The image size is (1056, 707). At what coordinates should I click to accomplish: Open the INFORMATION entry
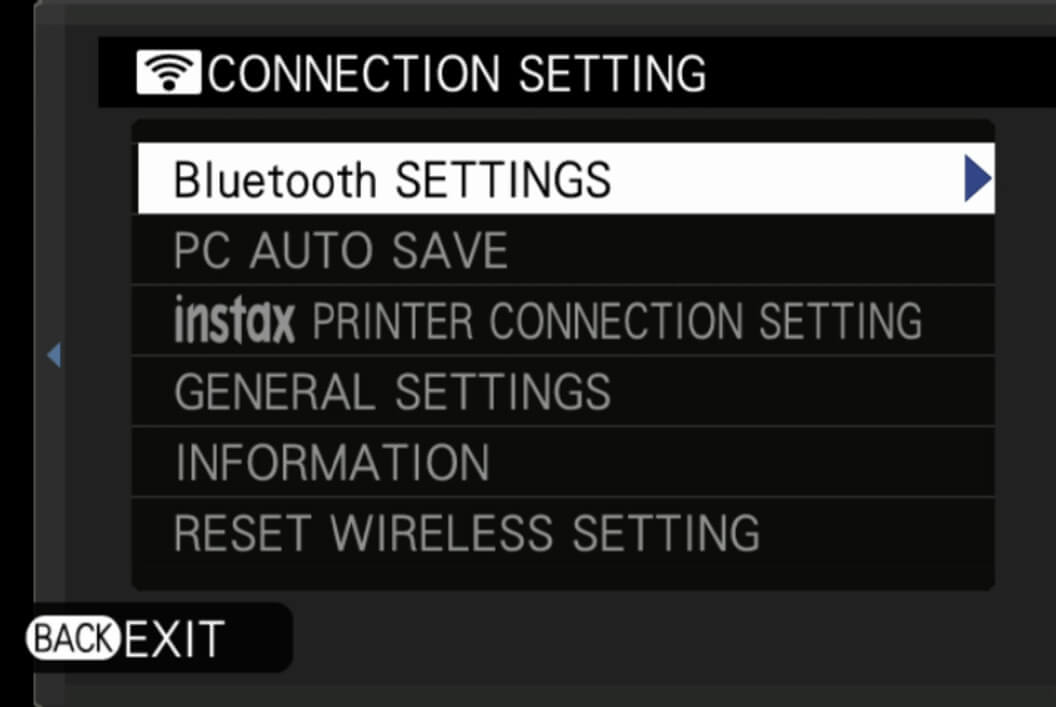click(563, 462)
